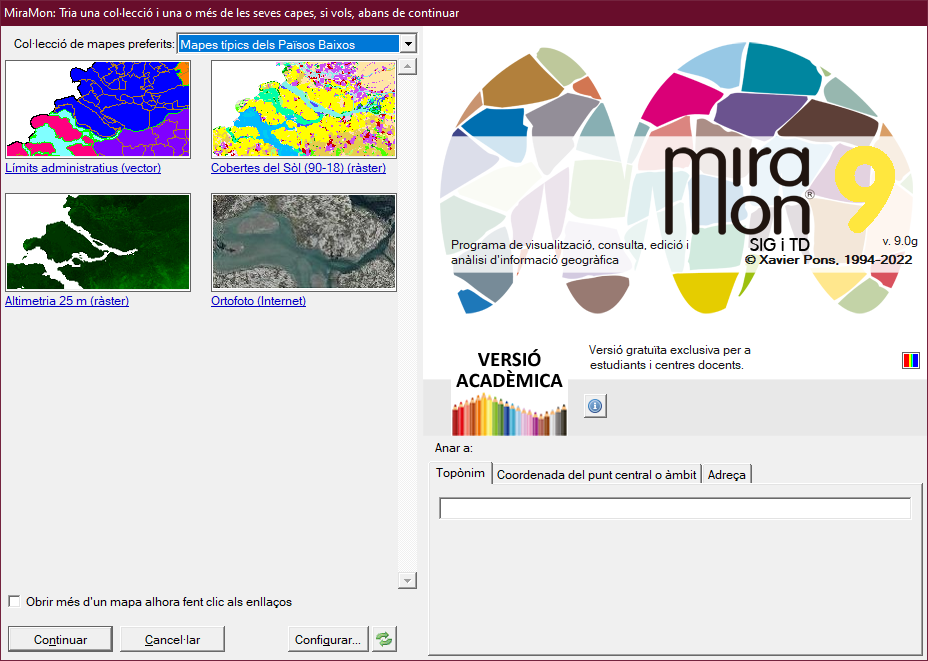The image size is (928, 661).
Task: Click the selected collection 'Mapes típics dels Països Baixos'
Action: [289, 44]
